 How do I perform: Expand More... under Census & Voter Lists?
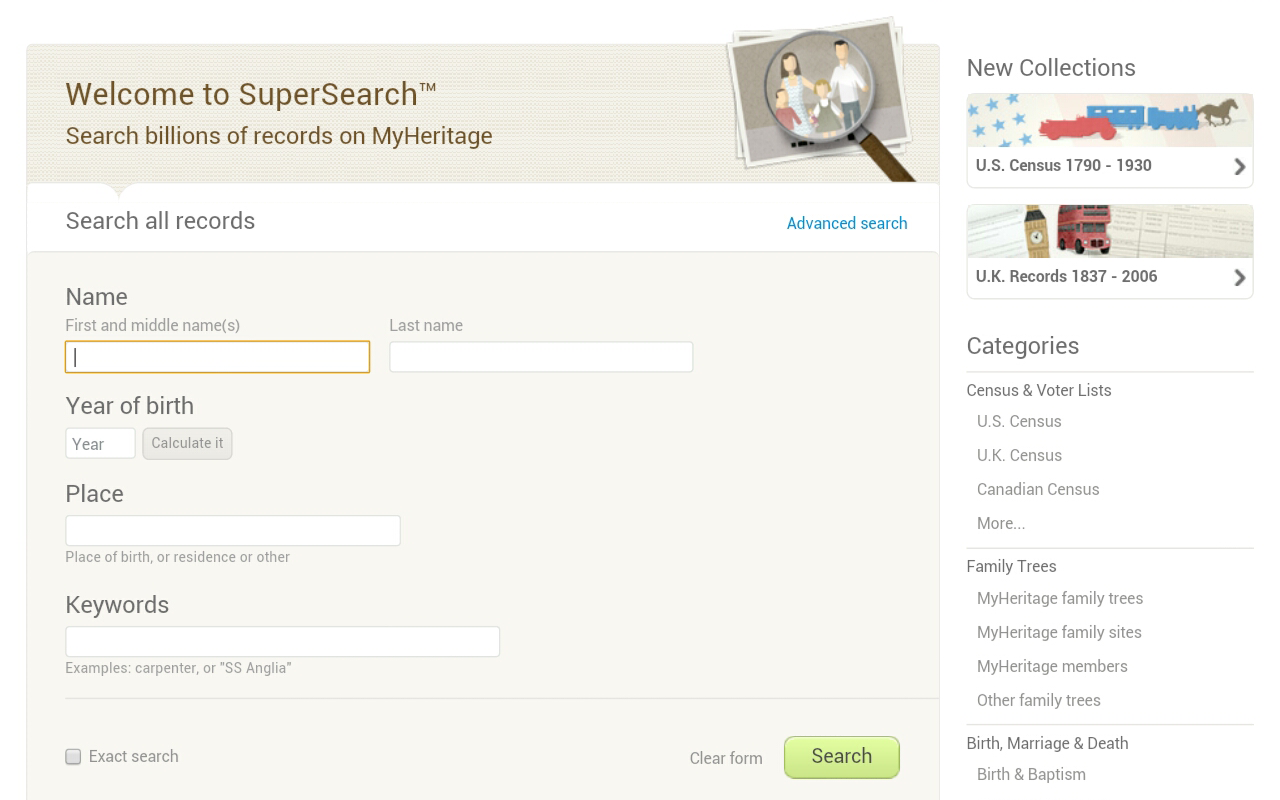click(x=1000, y=523)
